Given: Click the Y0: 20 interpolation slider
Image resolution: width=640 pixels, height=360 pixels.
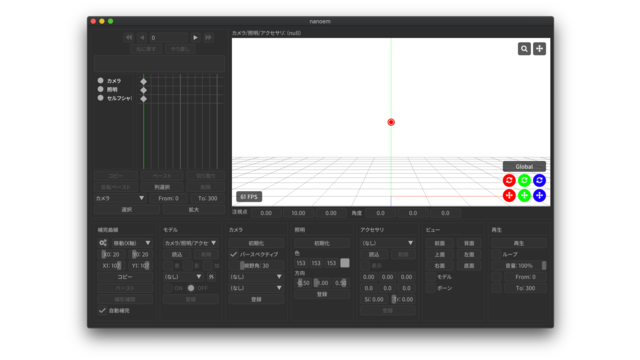Looking at the screenshot, I should tap(140, 254).
